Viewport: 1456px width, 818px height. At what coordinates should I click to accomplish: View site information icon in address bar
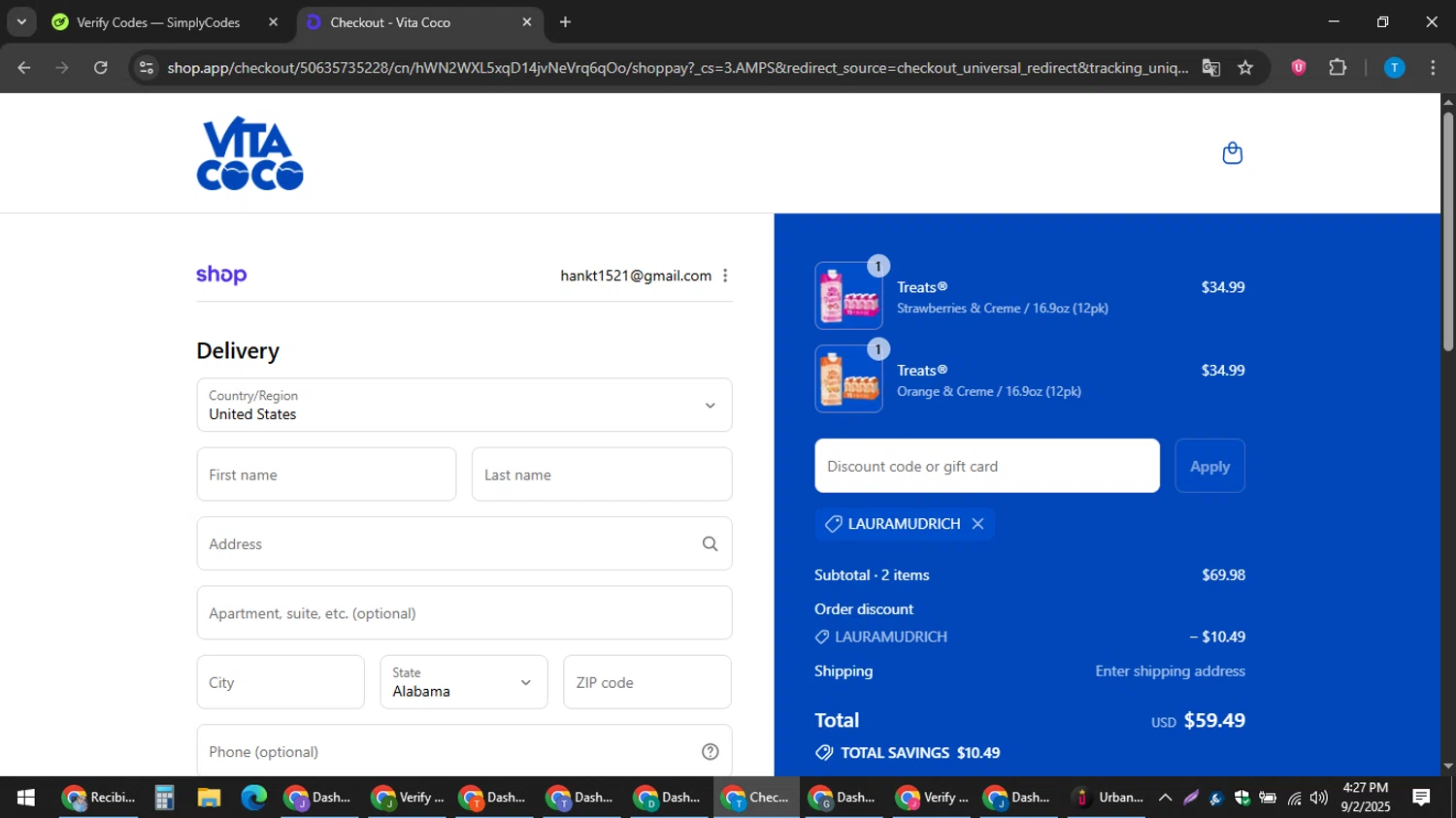[147, 68]
